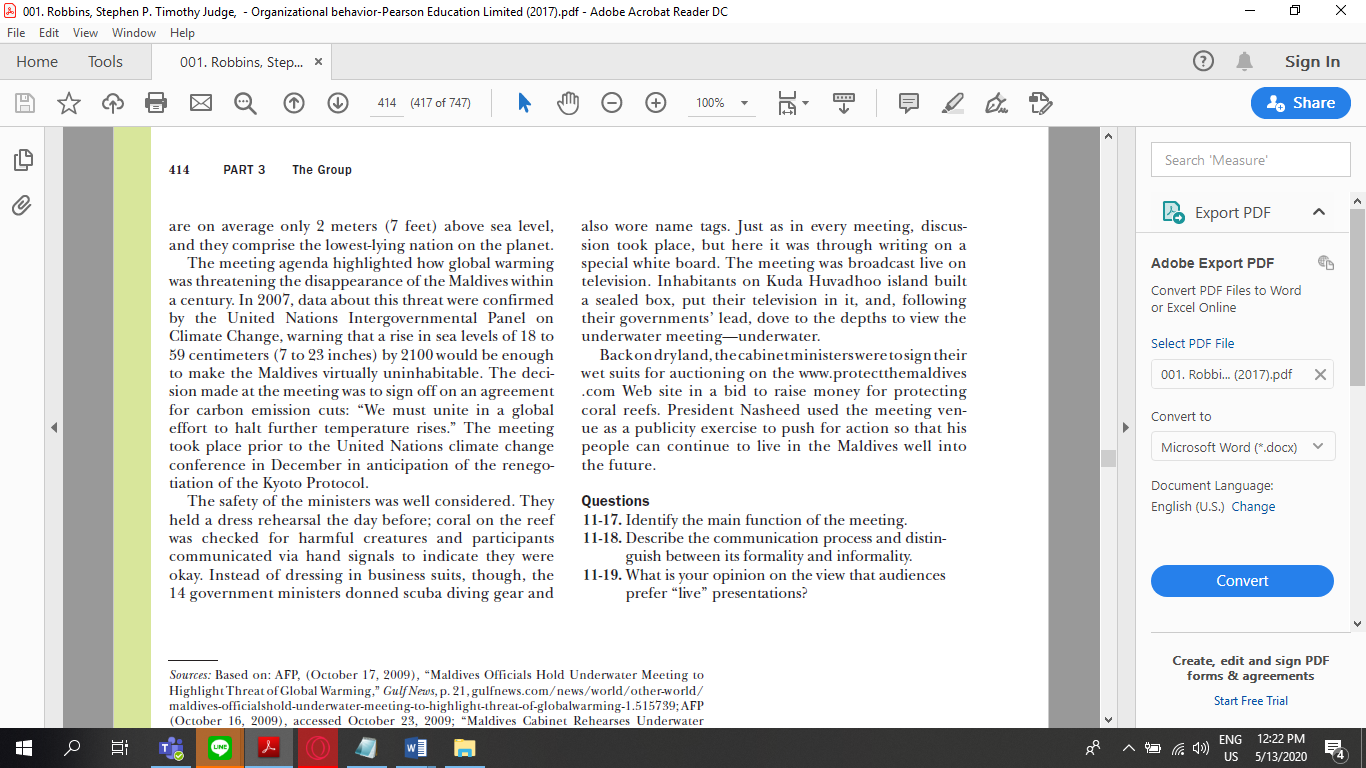The width and height of the screenshot is (1366, 768).
Task: Open notifications bell
Action: pos(1244,61)
